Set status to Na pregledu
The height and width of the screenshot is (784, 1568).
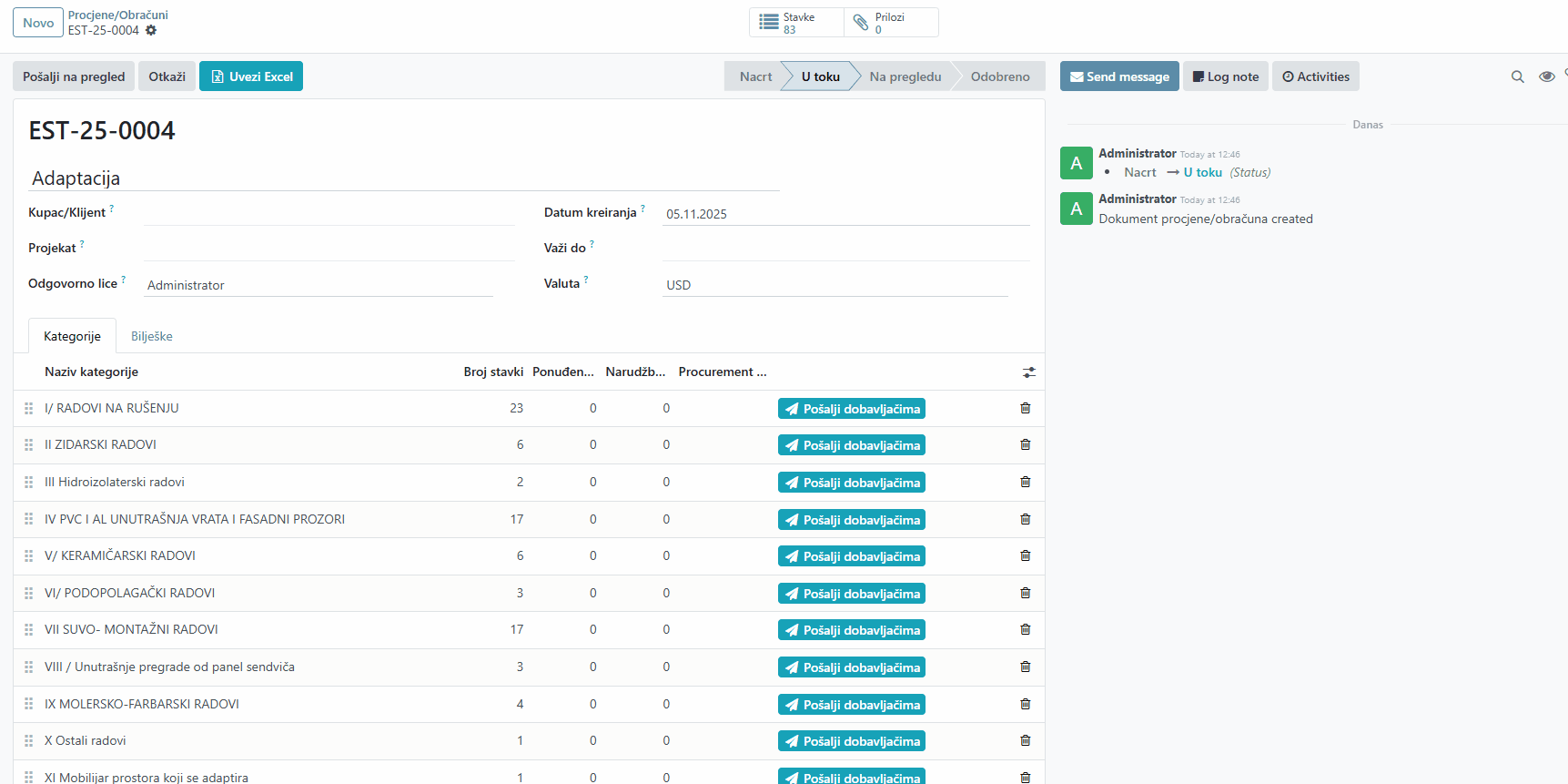(905, 77)
